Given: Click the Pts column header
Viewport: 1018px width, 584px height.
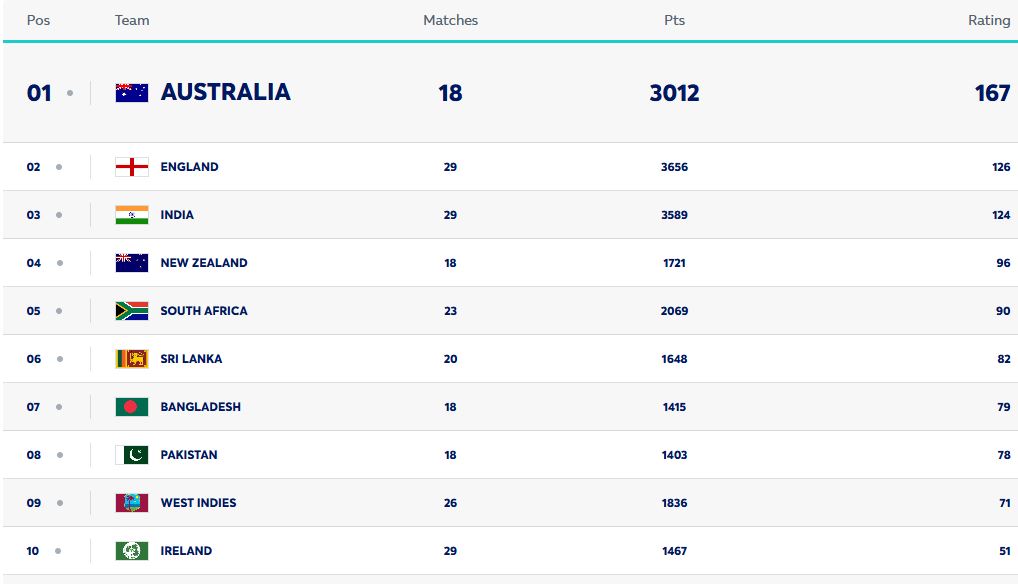Looking at the screenshot, I should tap(674, 20).
